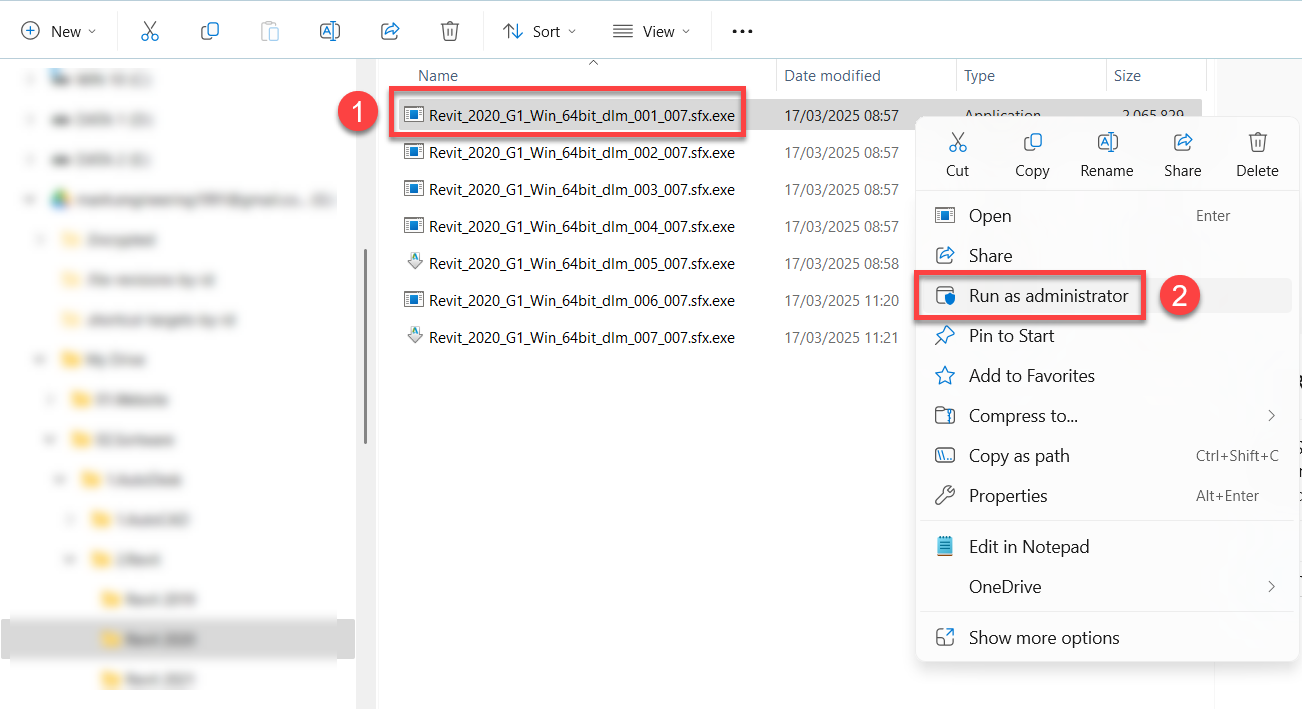This screenshot has width=1302, height=709.
Task: Click the navigation pane vertical scrollbar
Action: click(x=366, y=346)
